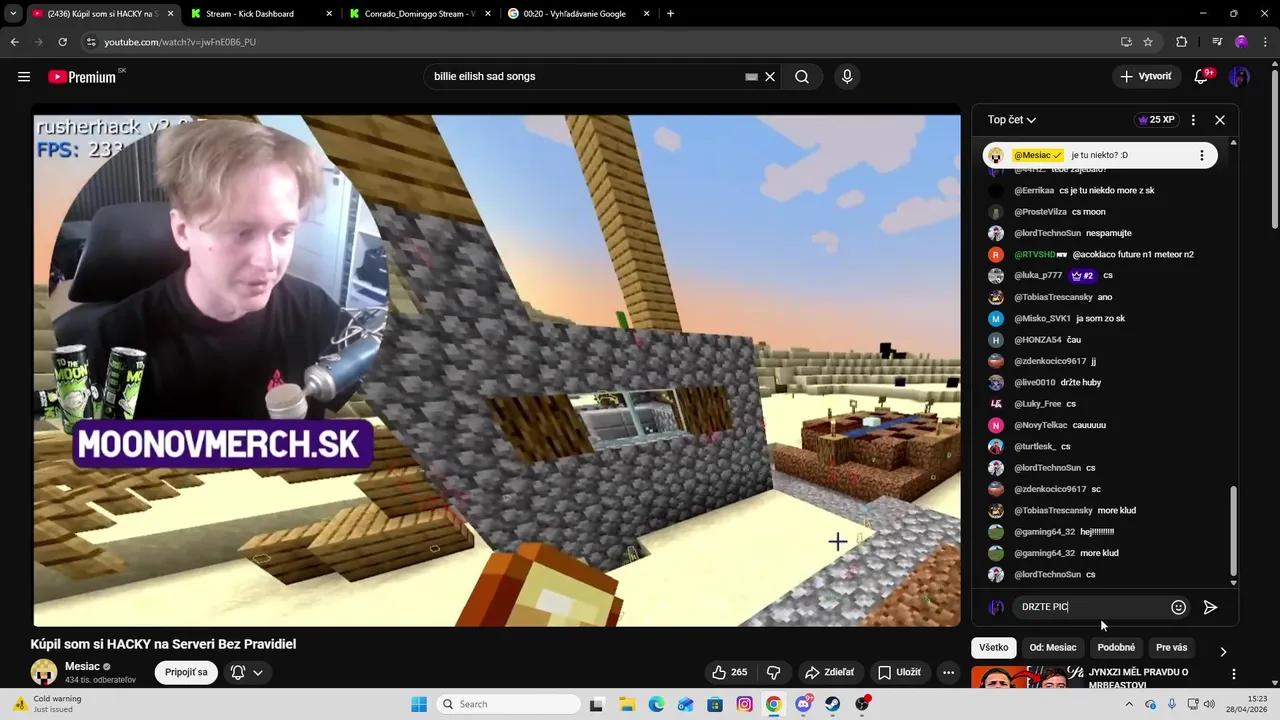Select the Podobné filter chip
The height and width of the screenshot is (720, 1280).
click(x=1116, y=648)
